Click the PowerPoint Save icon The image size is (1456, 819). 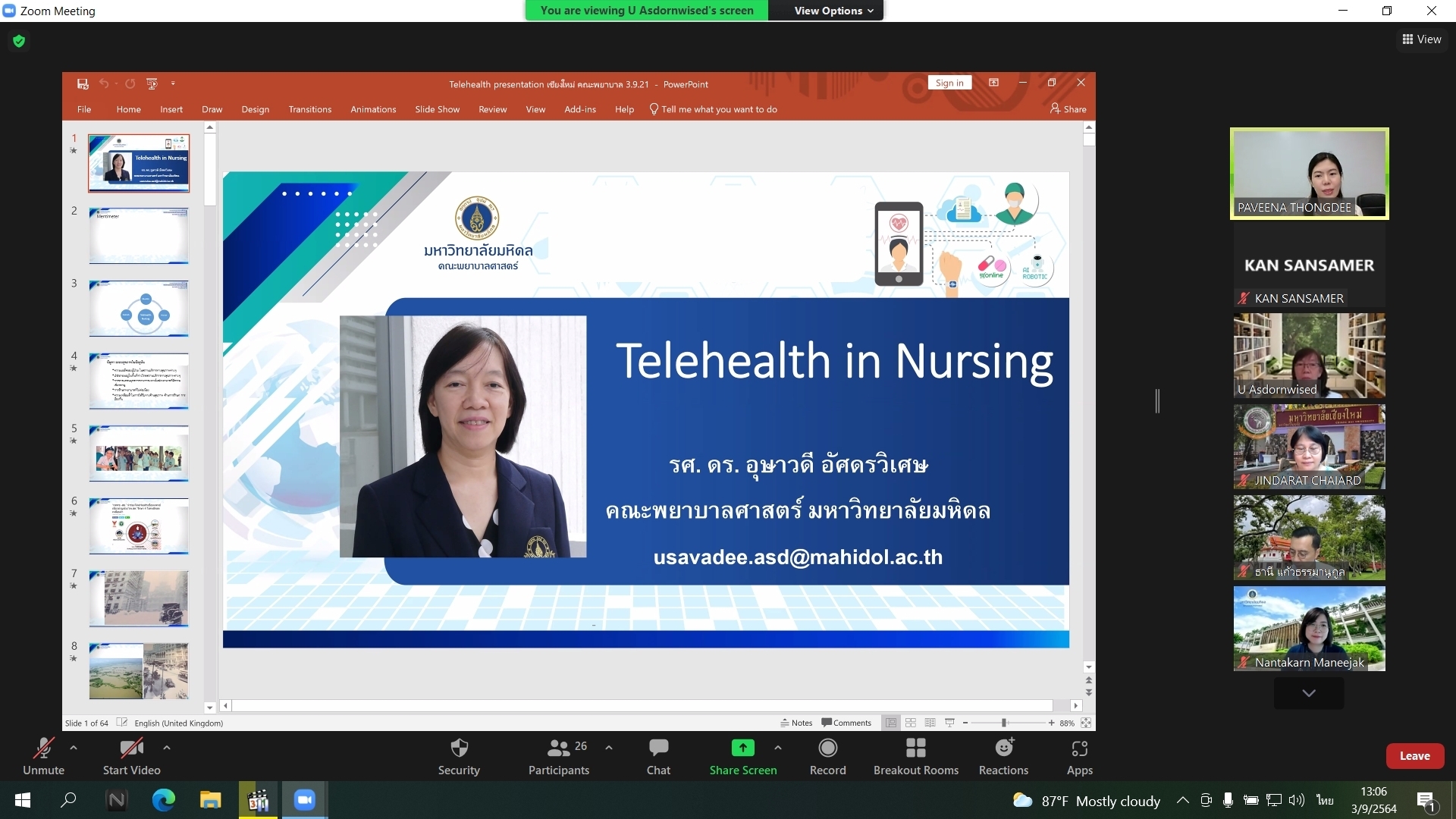click(x=83, y=84)
